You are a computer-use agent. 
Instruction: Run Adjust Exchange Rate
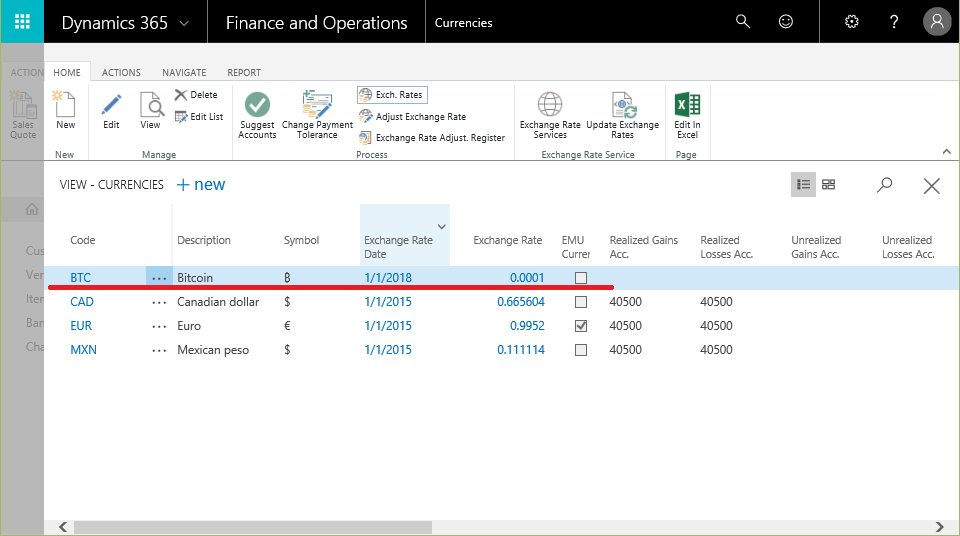(413, 116)
